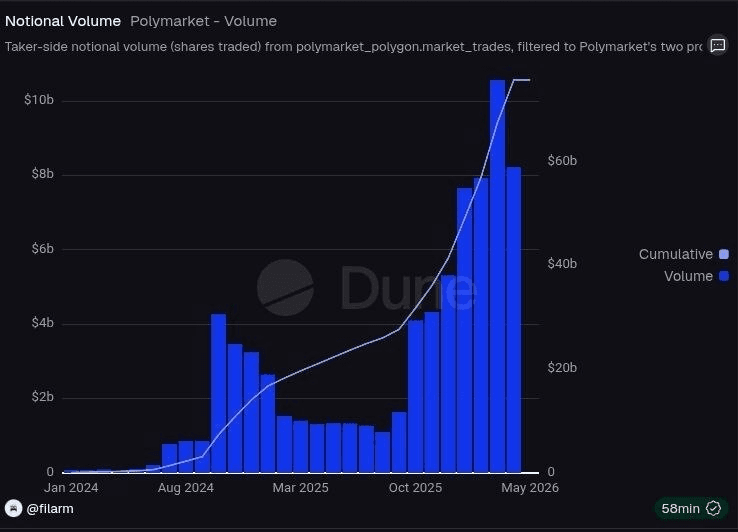Open the Notional Volume chart title

pyautogui.click(x=63, y=21)
